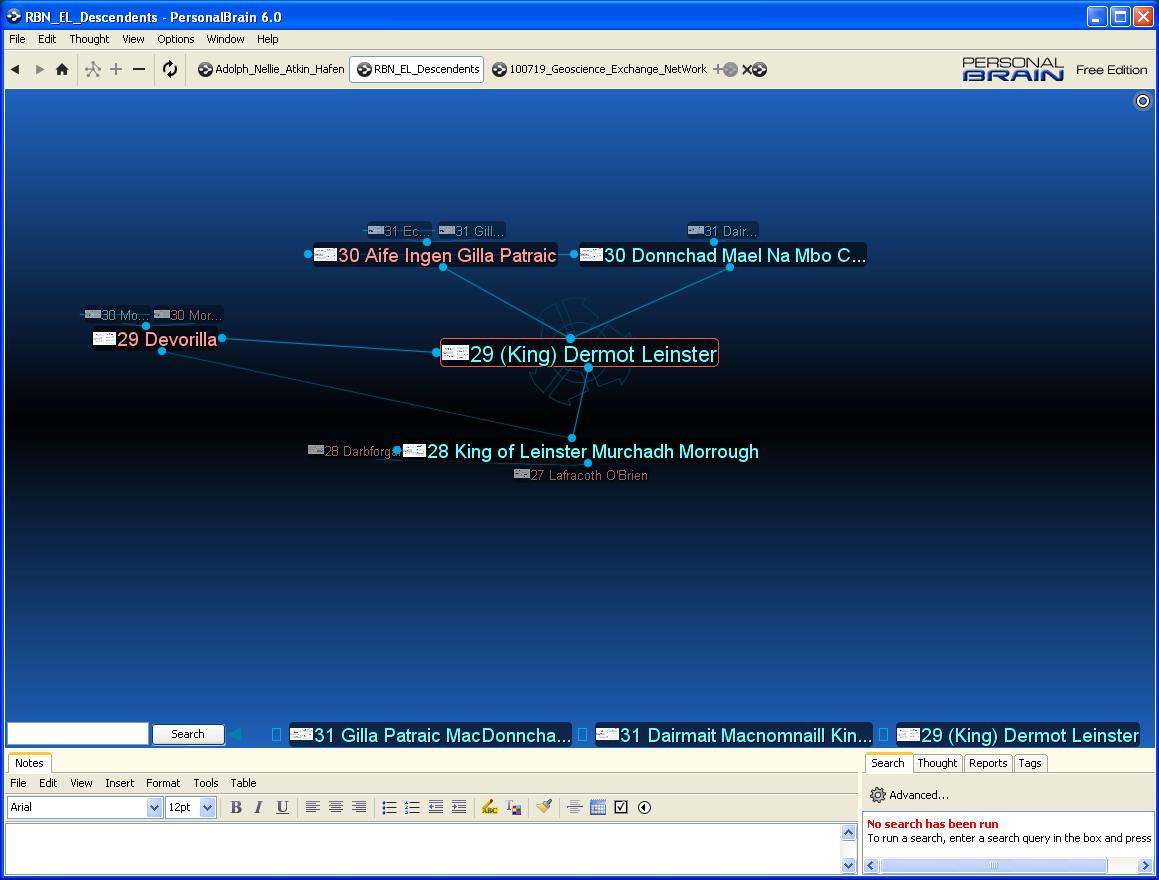Image resolution: width=1159 pixels, height=880 pixels.
Task: Click the clear formatting brush icon
Action: click(544, 806)
